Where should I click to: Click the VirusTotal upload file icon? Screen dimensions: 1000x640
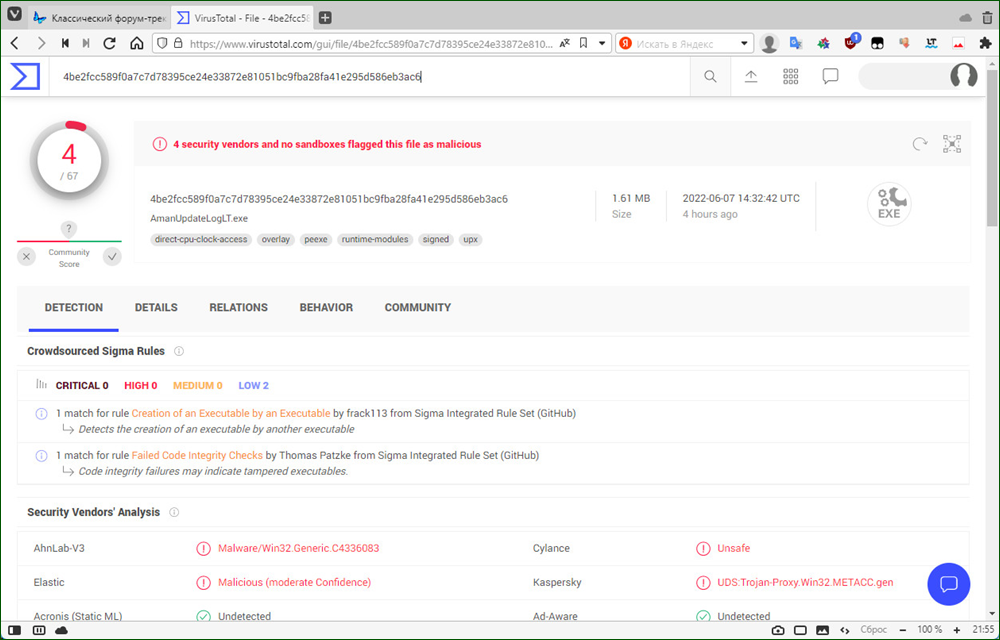click(751, 76)
